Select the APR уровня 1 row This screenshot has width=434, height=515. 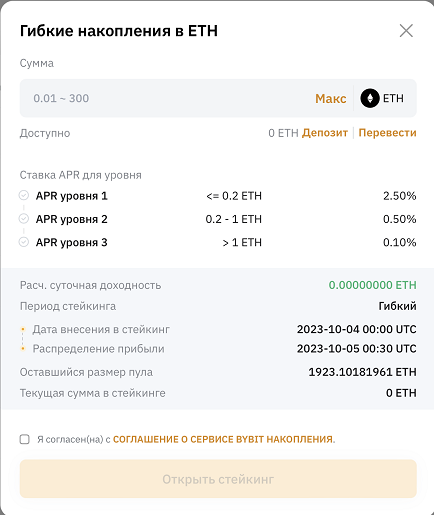[218, 196]
